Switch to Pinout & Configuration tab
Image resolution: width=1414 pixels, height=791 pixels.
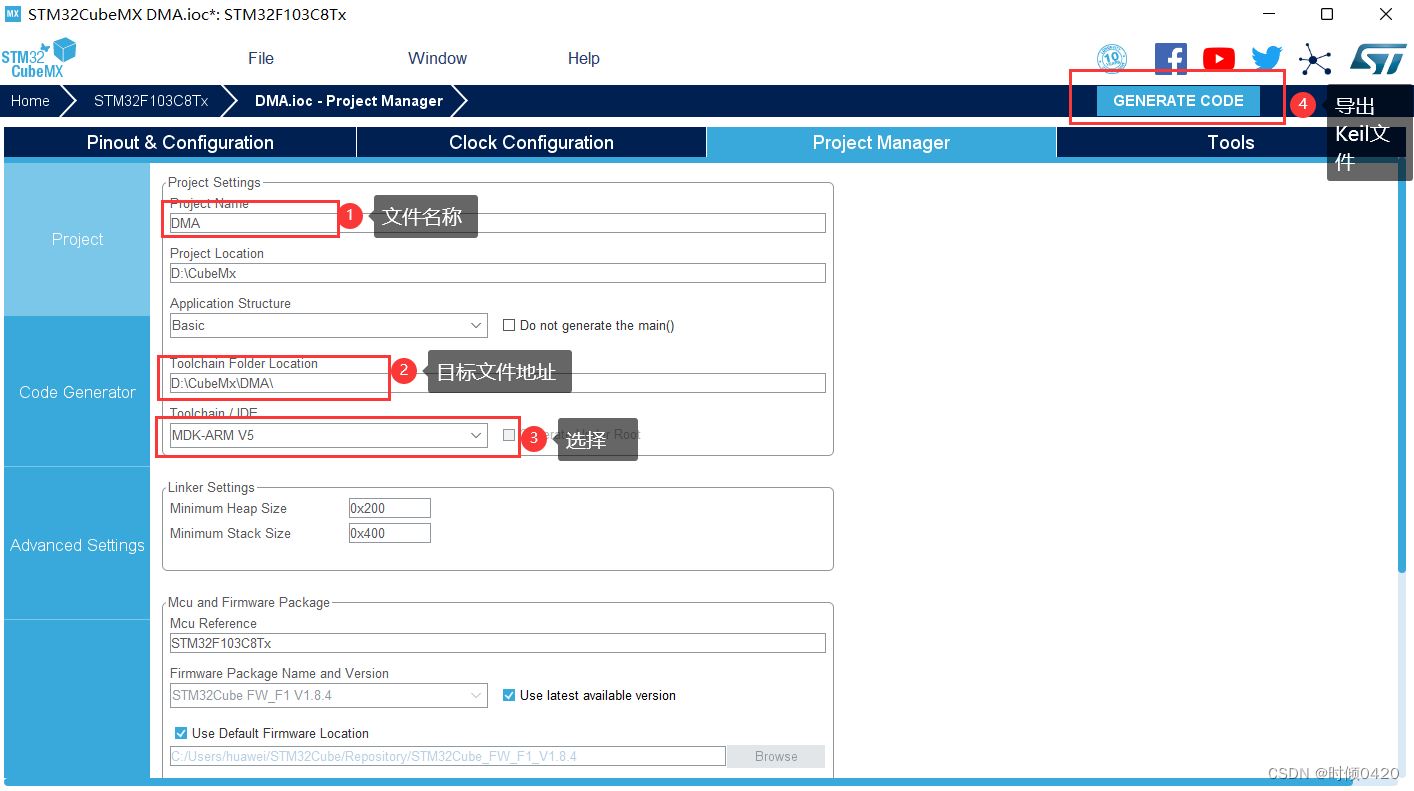tap(180, 142)
